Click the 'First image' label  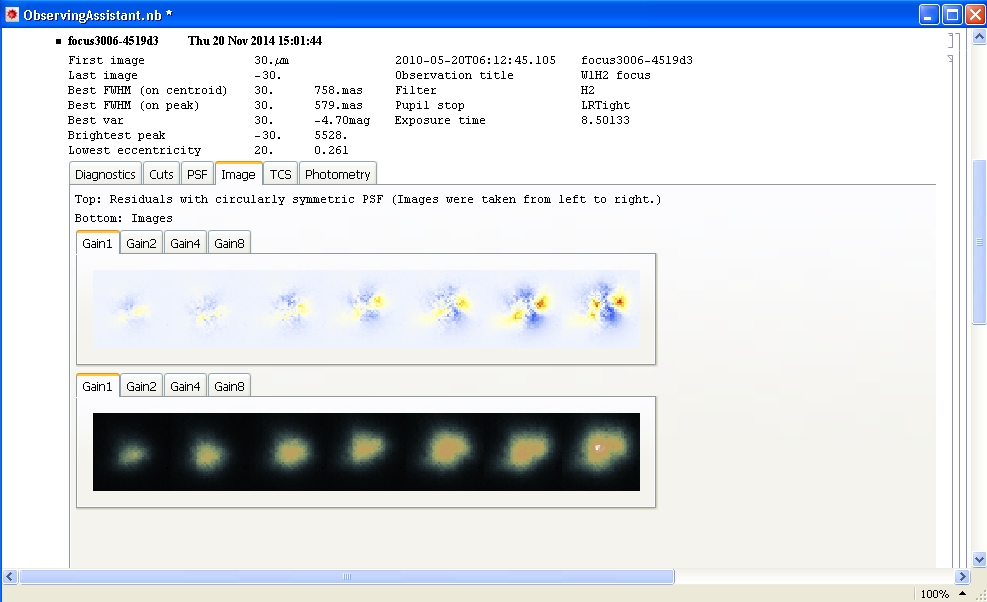pos(106,60)
